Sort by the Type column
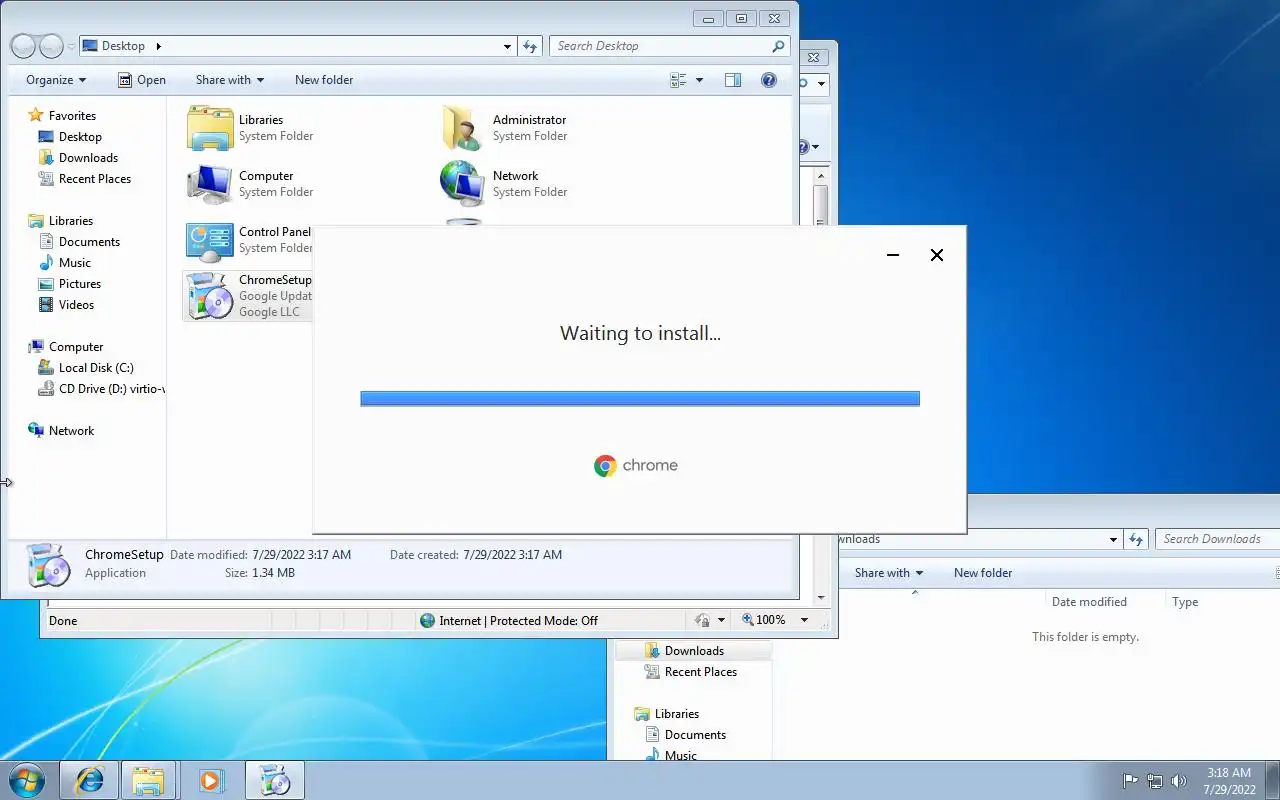This screenshot has height=800, width=1280. point(1185,602)
